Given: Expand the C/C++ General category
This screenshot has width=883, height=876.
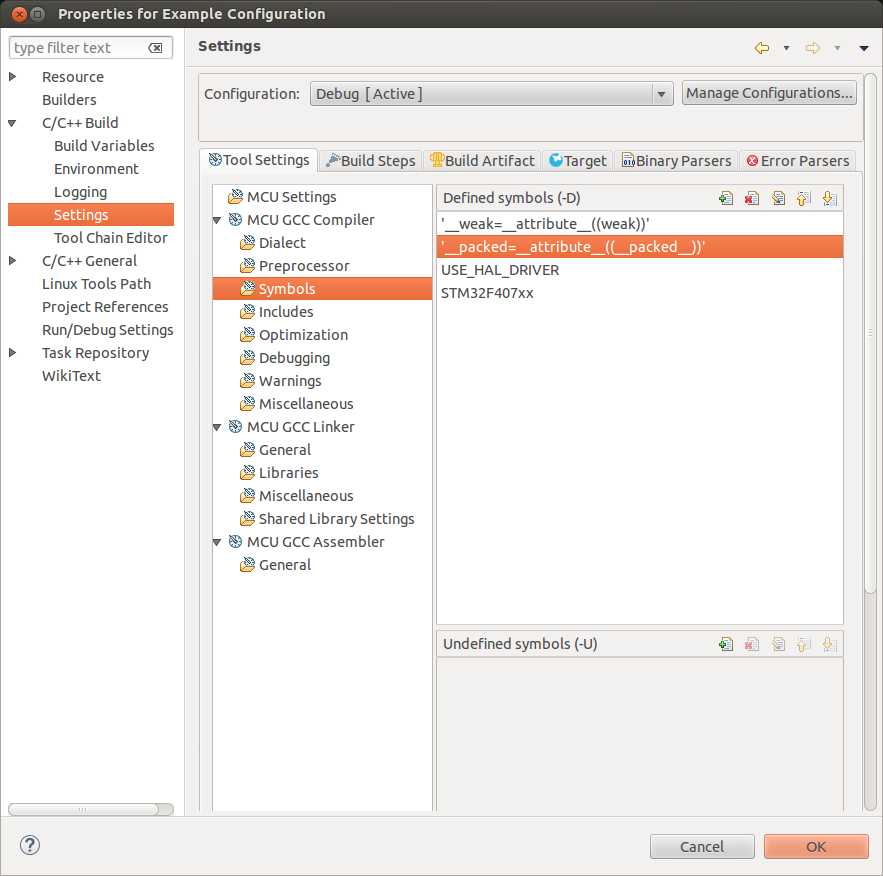Looking at the screenshot, I should pos(12,261).
